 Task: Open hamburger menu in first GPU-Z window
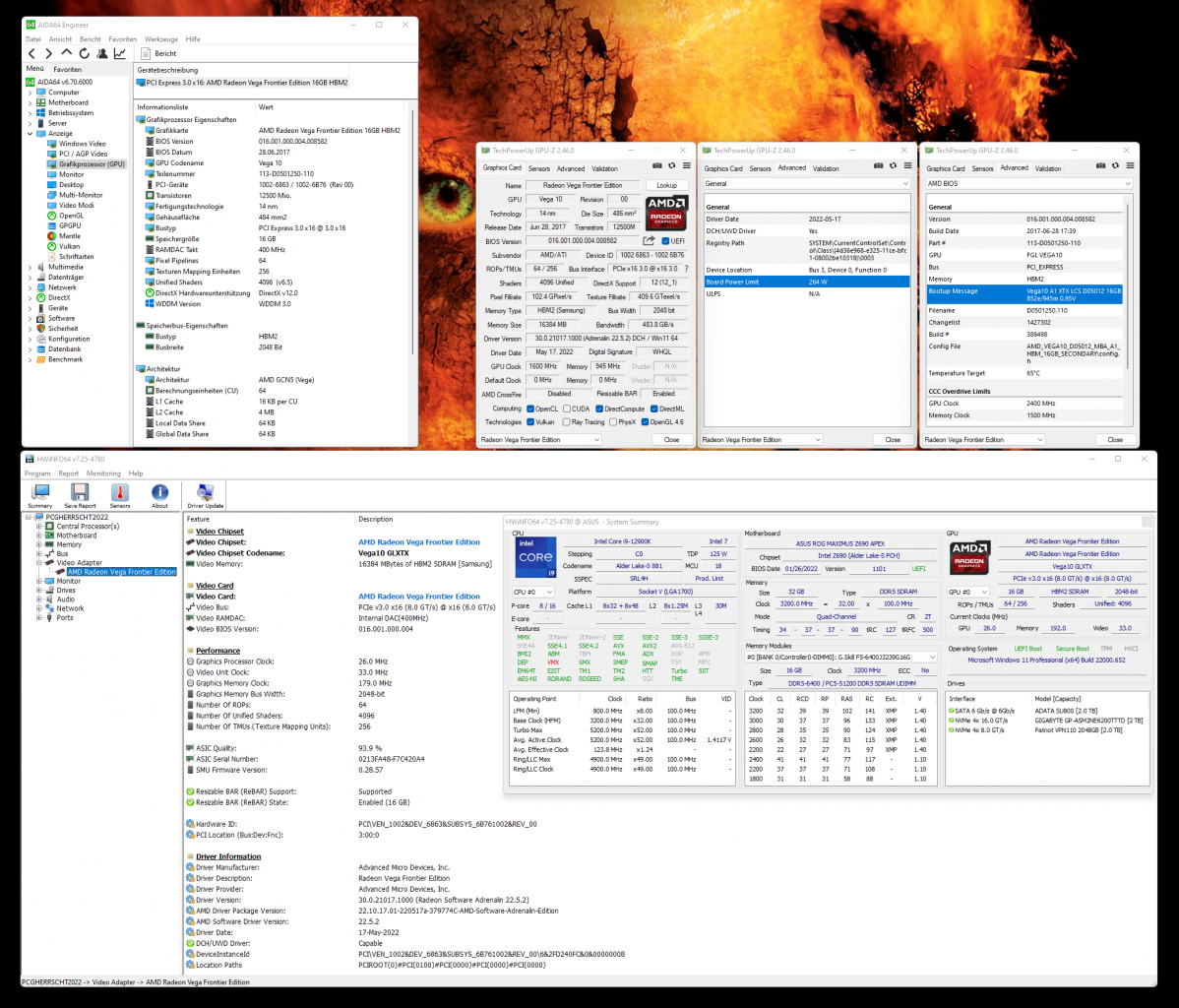[x=687, y=165]
